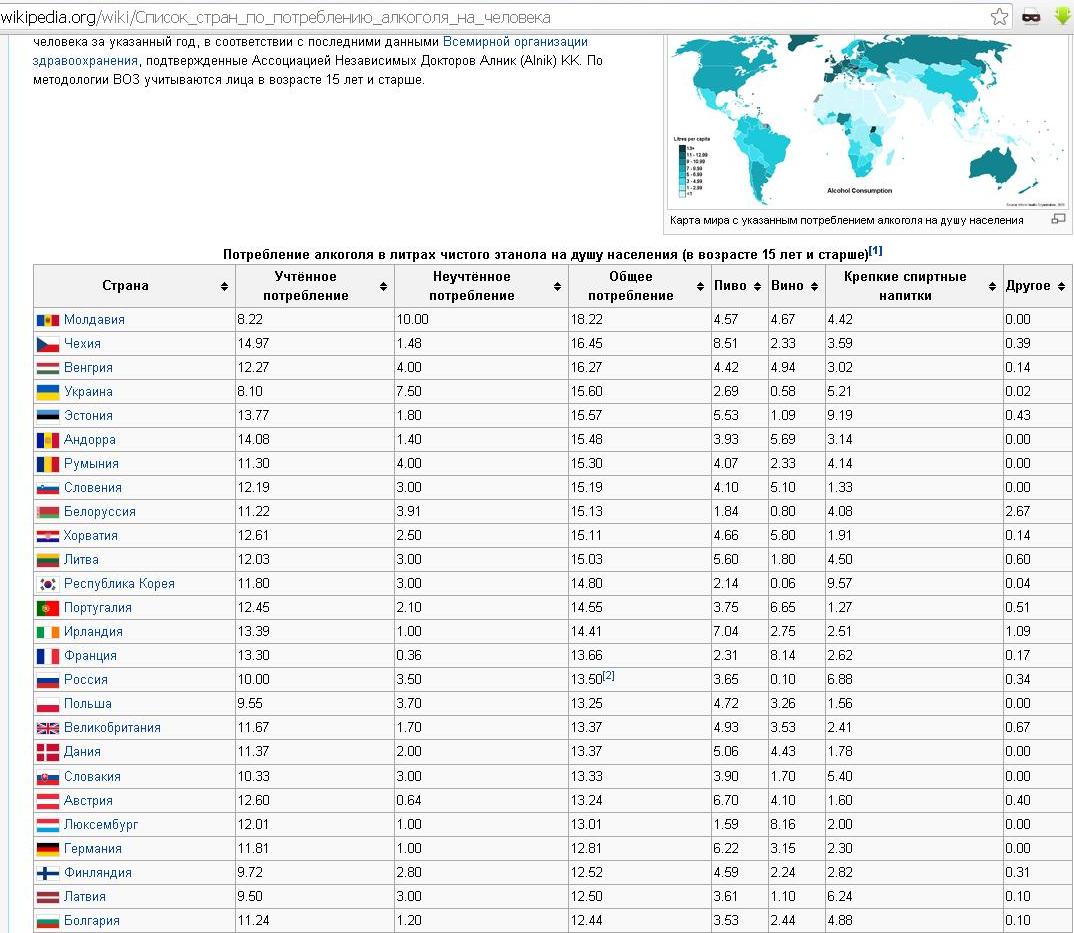
Task: Click the Portugal flag icon
Action: coord(48,608)
